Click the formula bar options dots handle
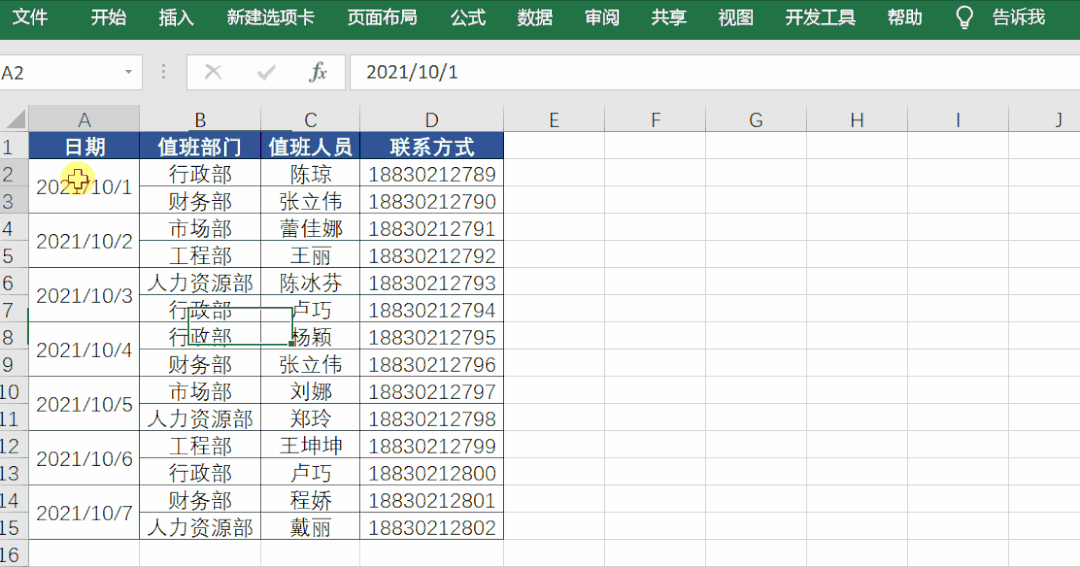 tap(163, 72)
